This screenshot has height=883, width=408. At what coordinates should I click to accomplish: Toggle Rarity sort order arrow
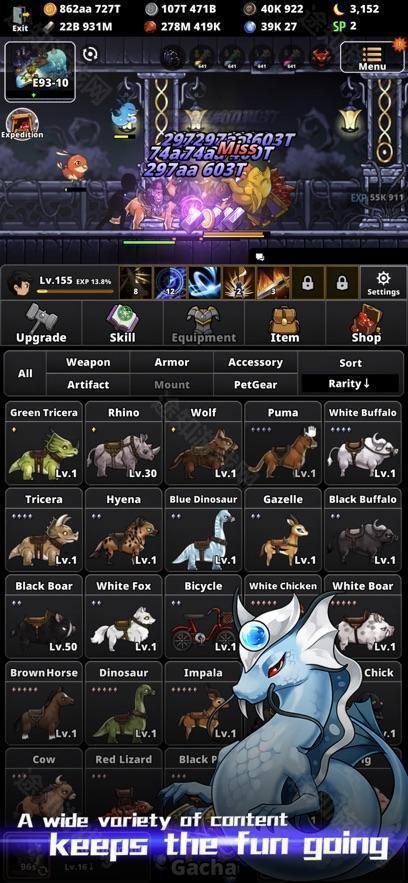[350, 384]
